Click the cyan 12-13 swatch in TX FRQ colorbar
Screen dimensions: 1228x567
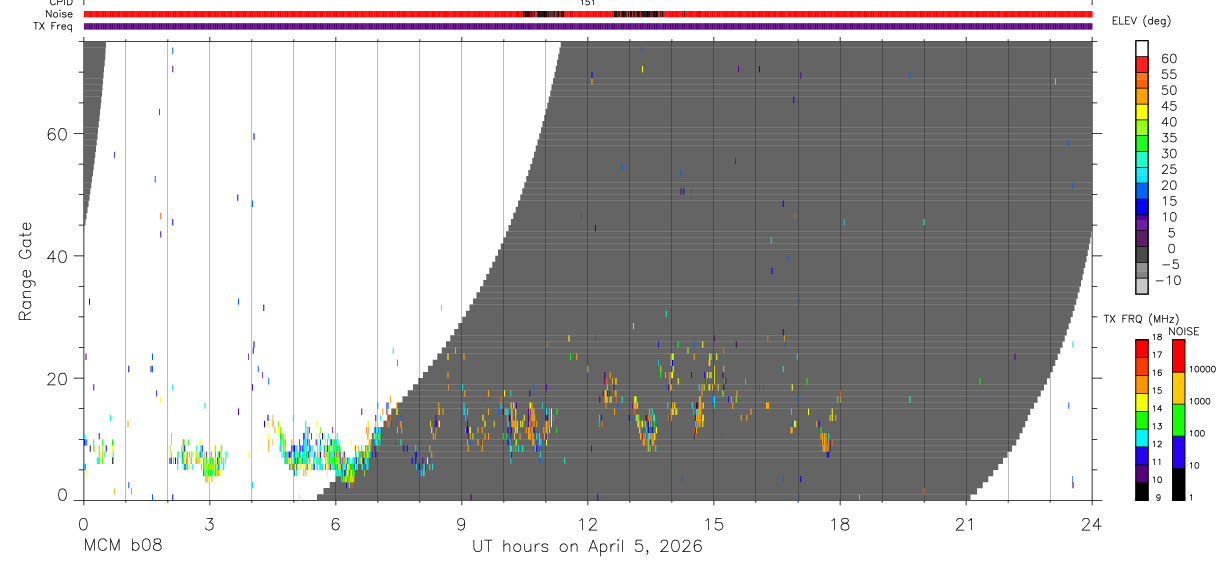pos(1143,436)
